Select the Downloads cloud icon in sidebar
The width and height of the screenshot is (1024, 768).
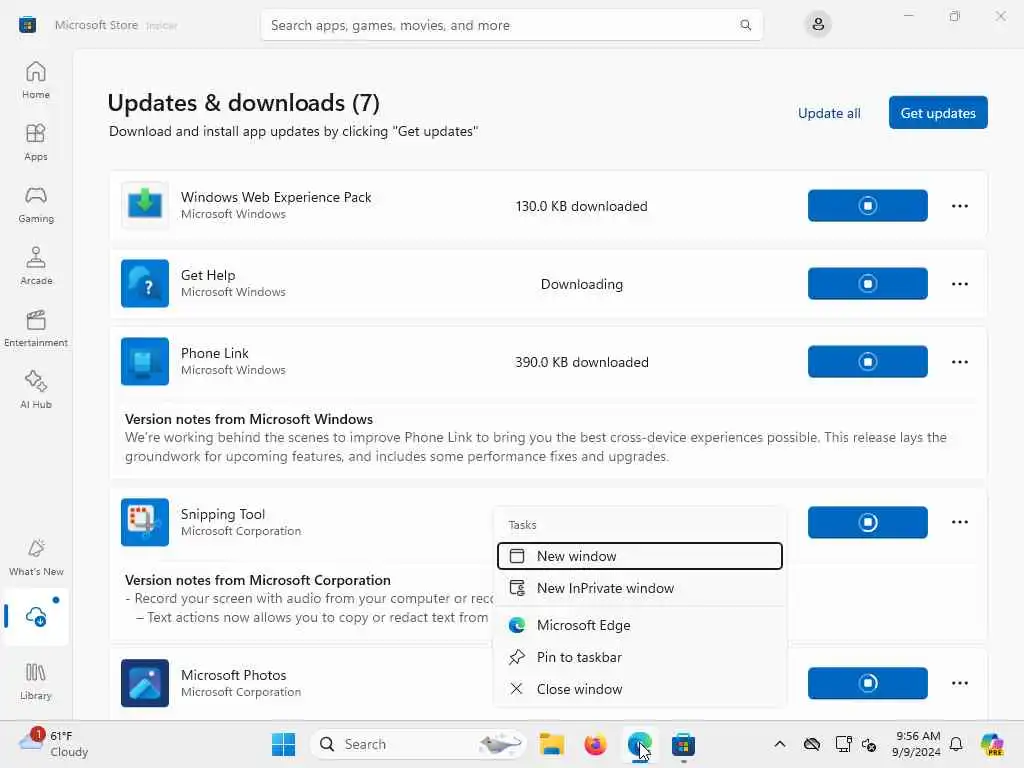point(36,616)
